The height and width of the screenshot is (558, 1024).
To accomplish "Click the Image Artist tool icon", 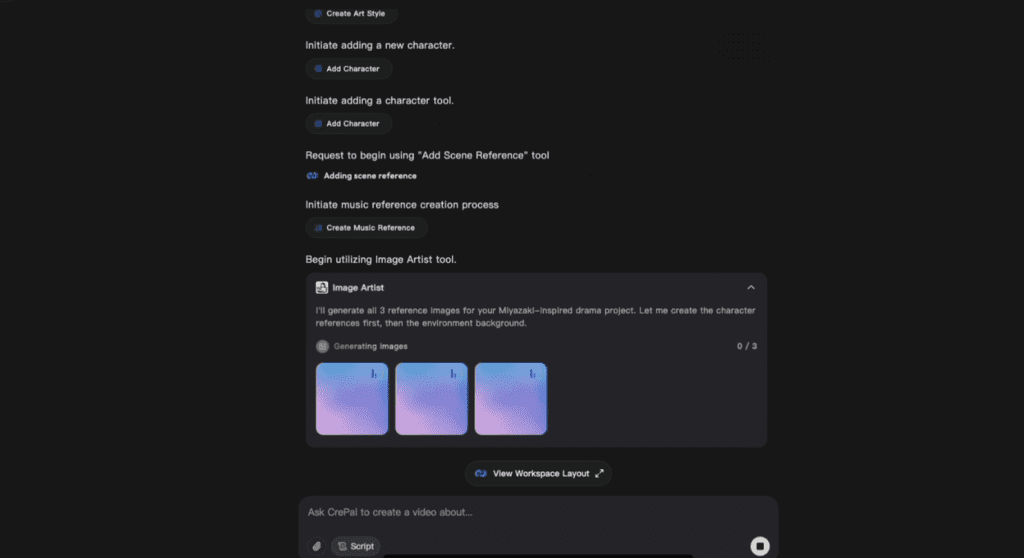I will [x=322, y=288].
